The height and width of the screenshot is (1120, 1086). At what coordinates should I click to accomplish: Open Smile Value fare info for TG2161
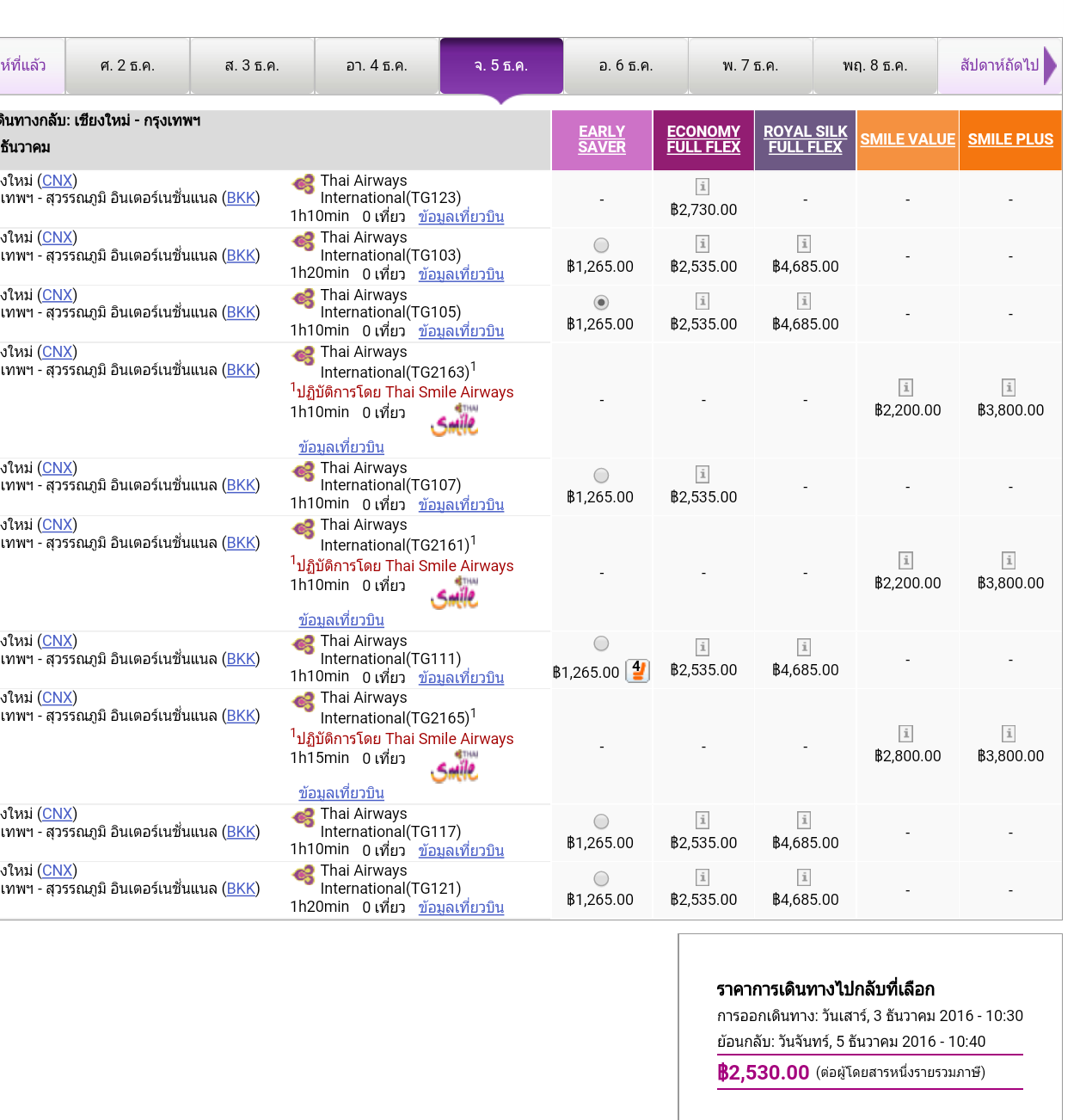[x=905, y=561]
